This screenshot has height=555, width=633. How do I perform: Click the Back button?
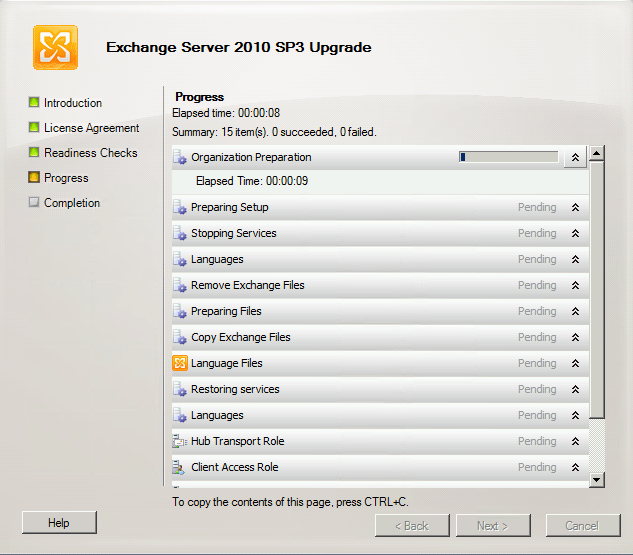click(412, 526)
